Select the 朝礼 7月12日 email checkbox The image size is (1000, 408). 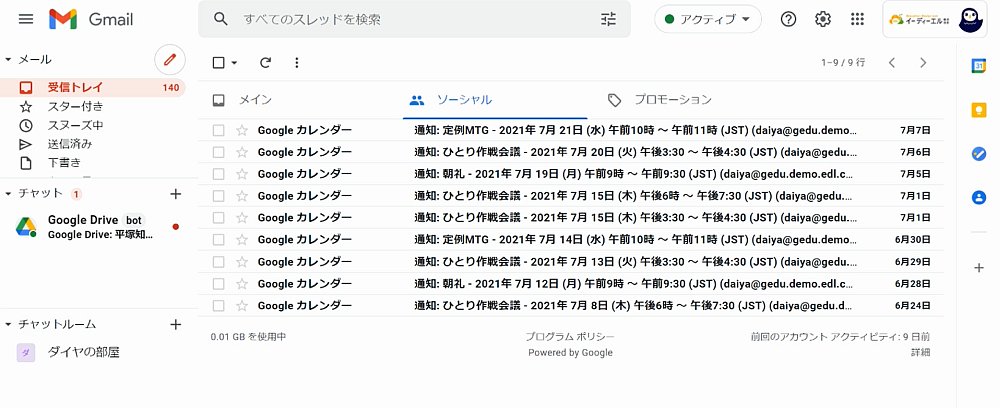click(219, 284)
